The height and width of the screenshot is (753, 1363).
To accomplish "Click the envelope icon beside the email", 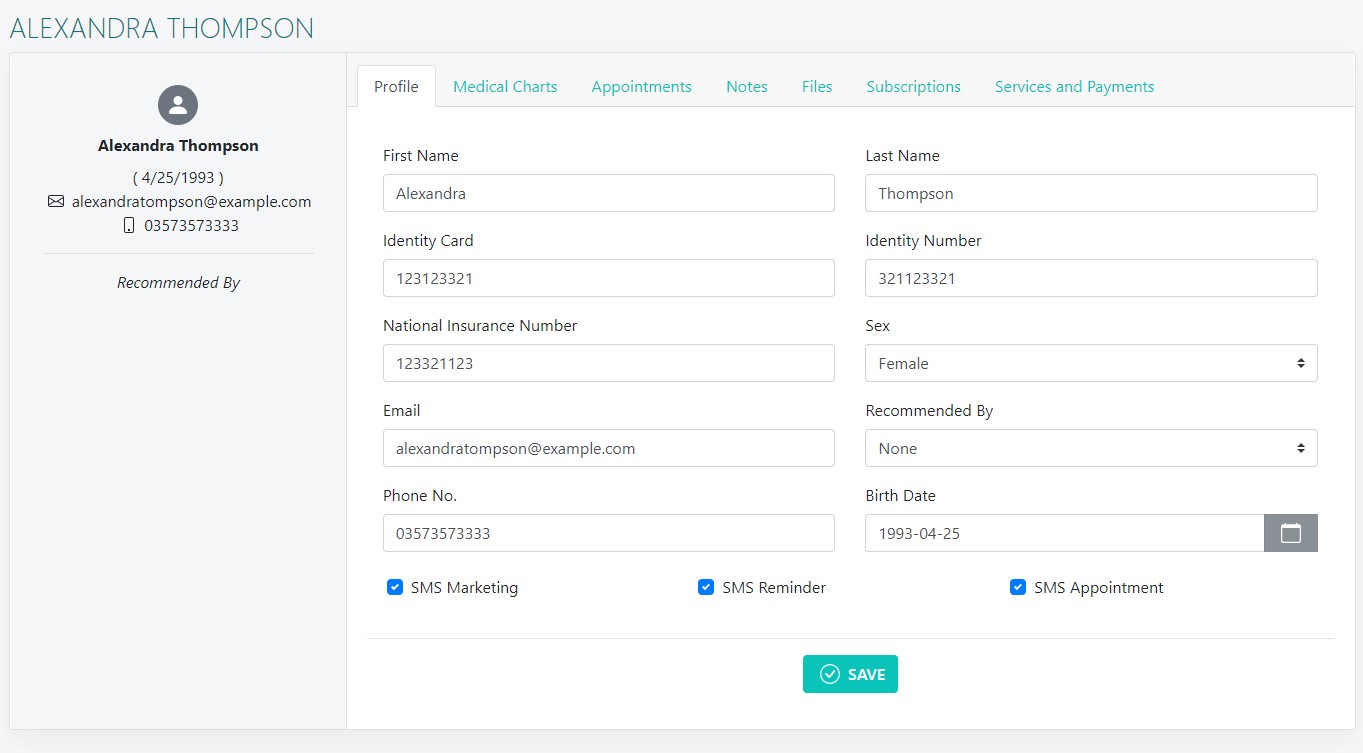I will [x=56, y=202].
